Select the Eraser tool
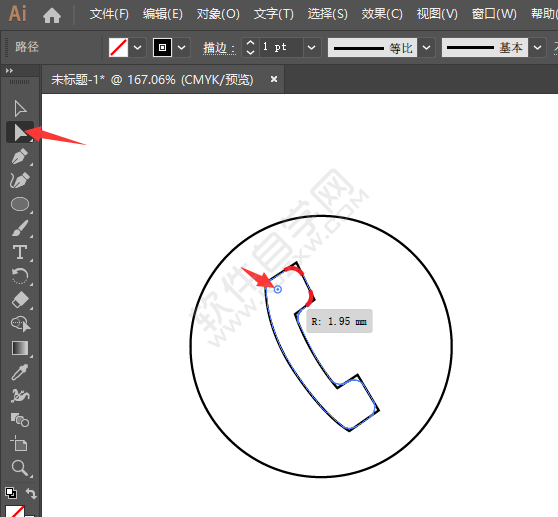The height and width of the screenshot is (517, 558). (x=20, y=300)
